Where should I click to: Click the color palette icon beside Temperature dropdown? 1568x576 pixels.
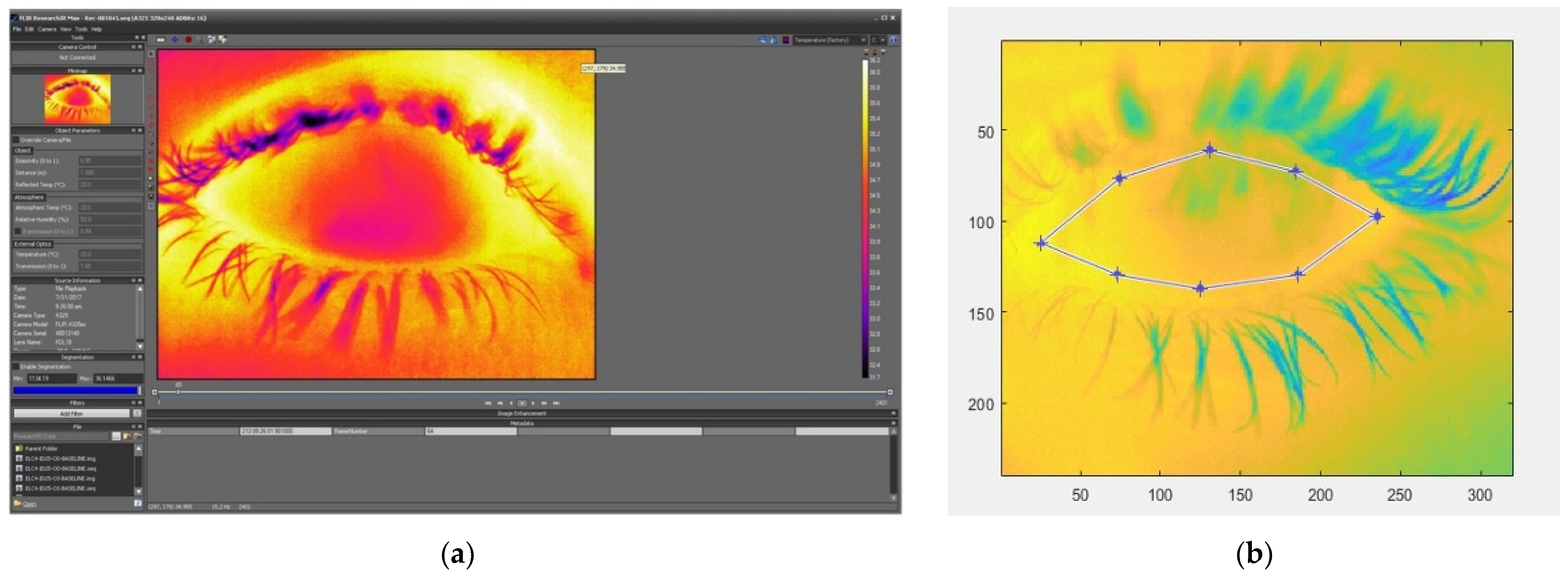pyautogui.click(x=786, y=40)
